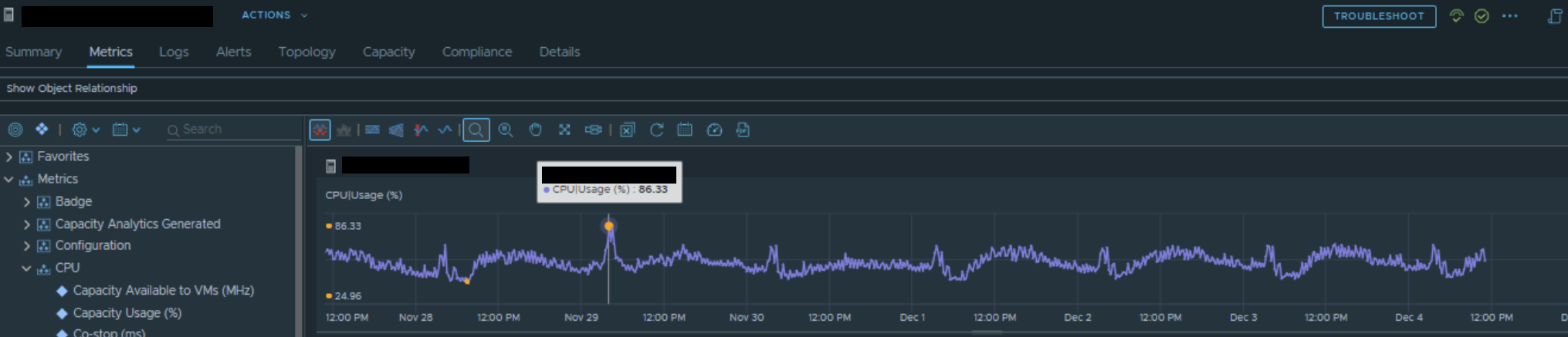Click the CPU group hierarchy icon
This screenshot has width=1568, height=337.
coord(44,268)
